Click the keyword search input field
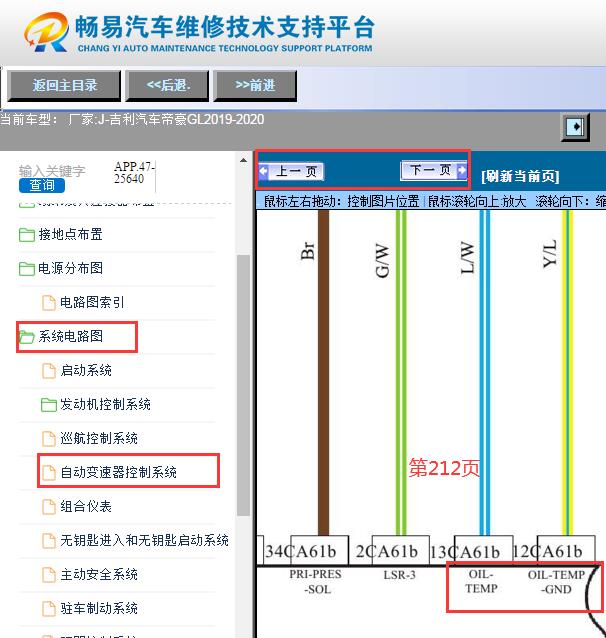 point(52,171)
